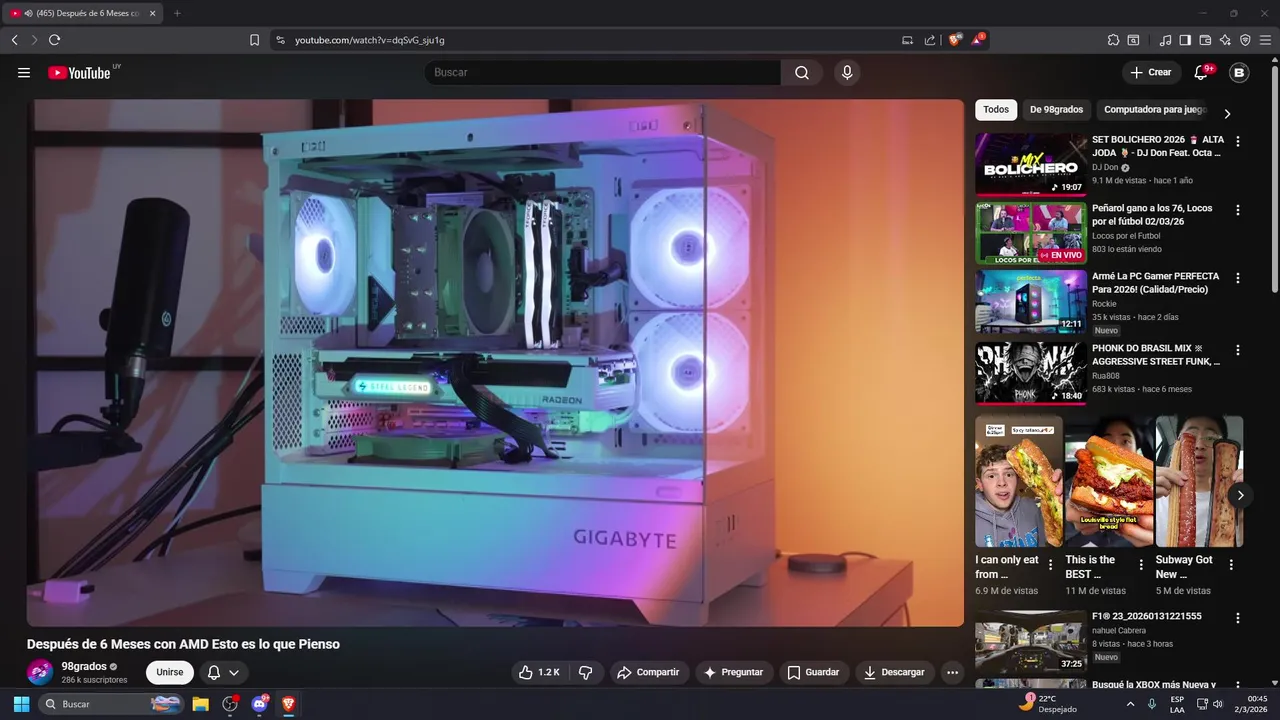
Task: Open Peñarol EN VIVO stream thumbnail
Action: coord(1031,233)
